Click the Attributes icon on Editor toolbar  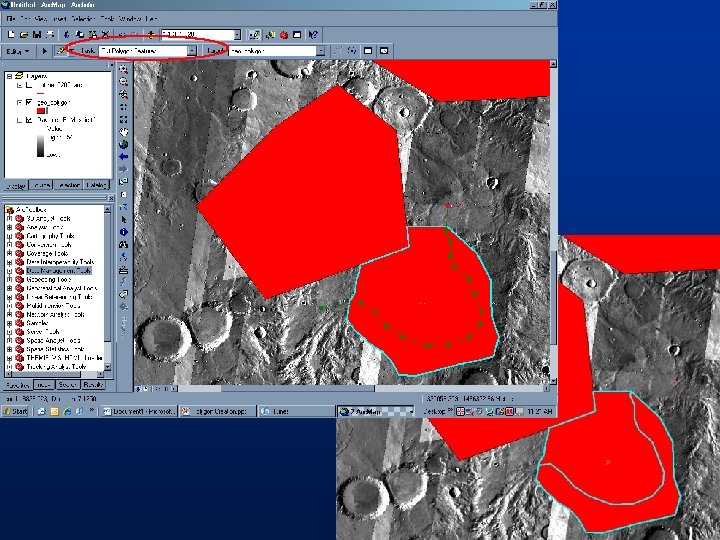coord(368,51)
